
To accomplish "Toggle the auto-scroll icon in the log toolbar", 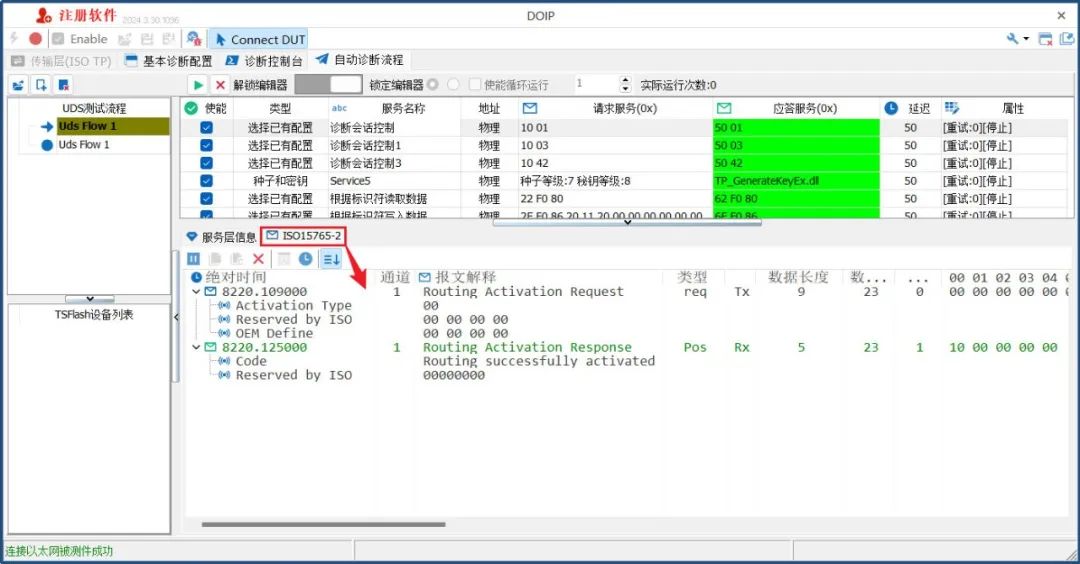I will [331, 259].
